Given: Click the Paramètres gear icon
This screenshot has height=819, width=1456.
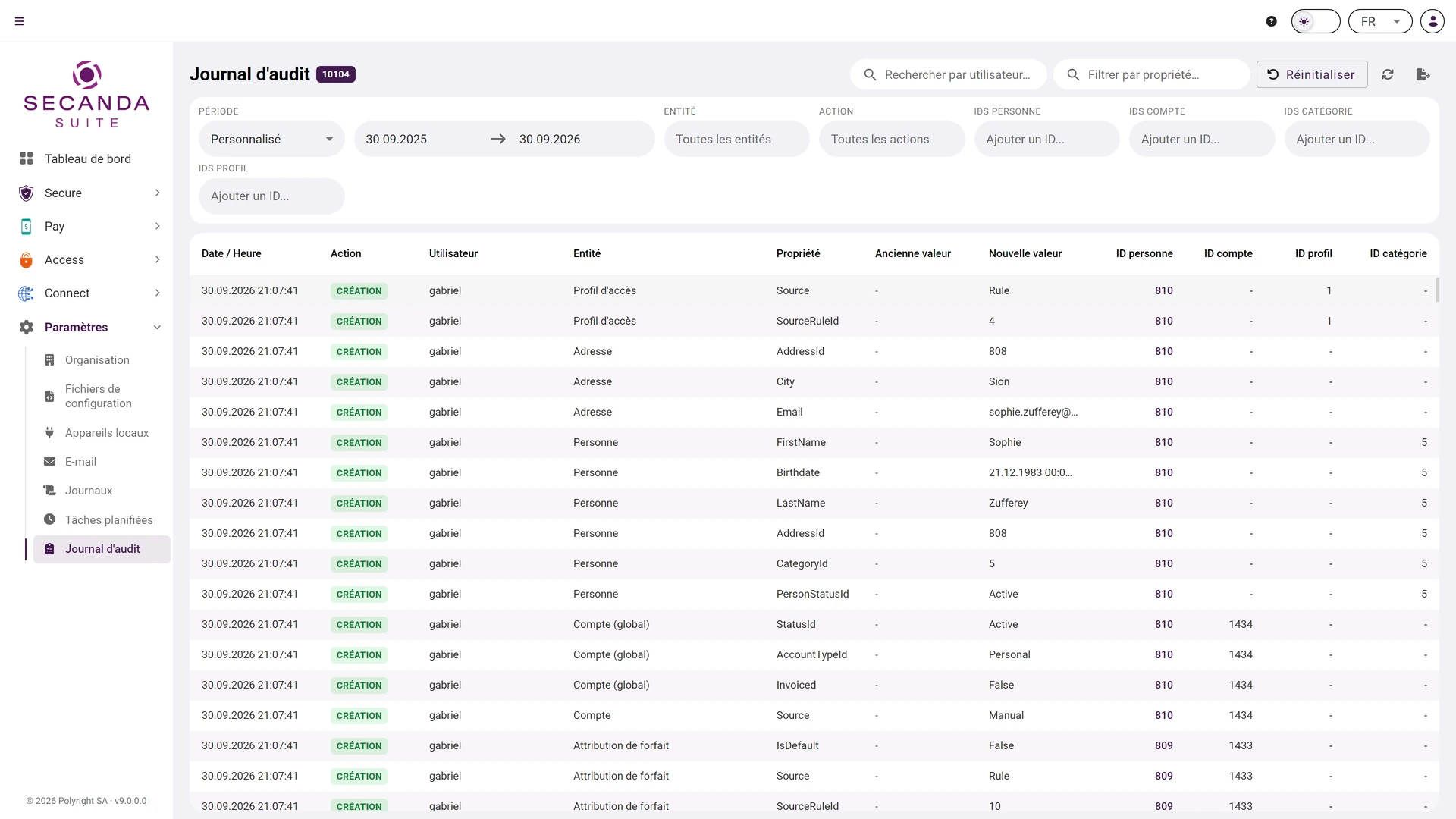Looking at the screenshot, I should pos(27,327).
